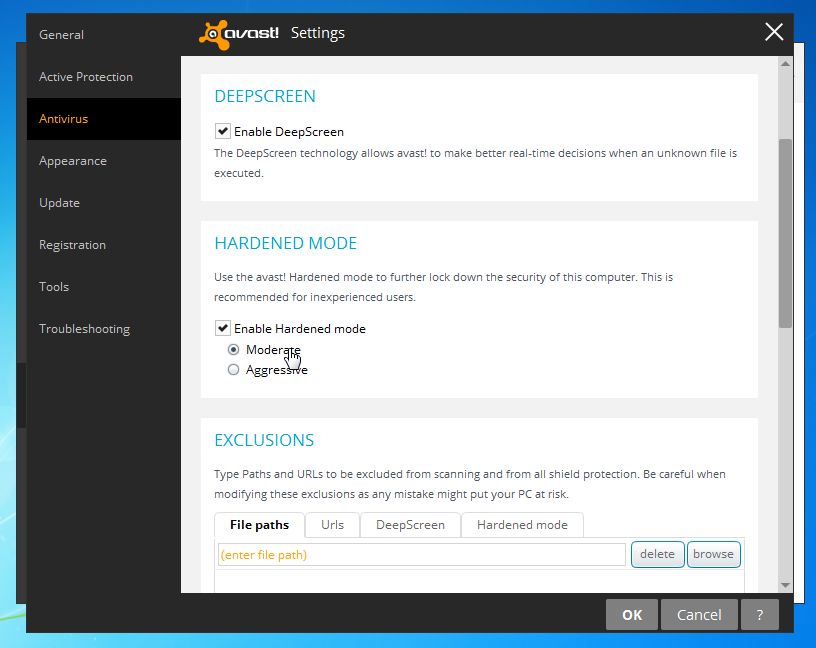Open the General settings section
Viewport: 816px width, 648px height.
(x=61, y=35)
